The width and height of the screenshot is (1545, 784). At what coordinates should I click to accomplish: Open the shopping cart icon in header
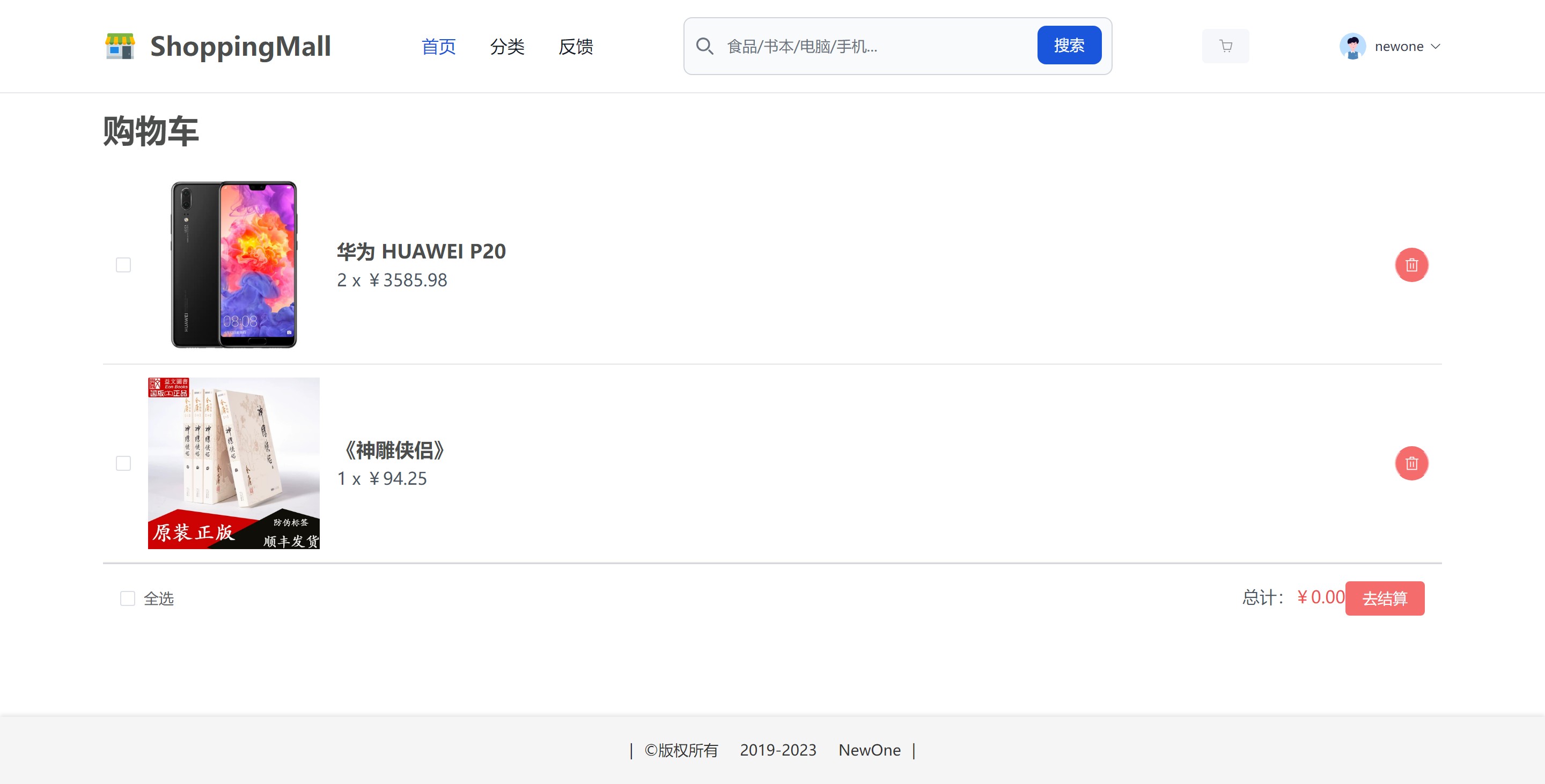click(x=1225, y=46)
